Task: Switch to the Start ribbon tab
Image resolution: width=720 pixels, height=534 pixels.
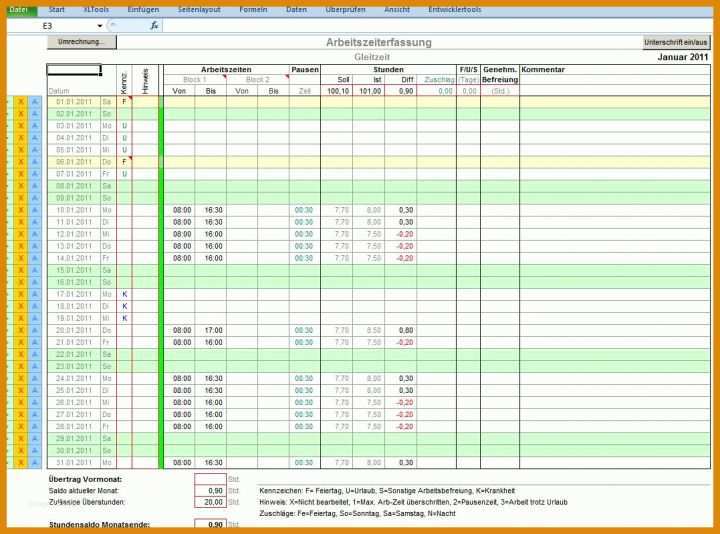Action: pos(56,10)
